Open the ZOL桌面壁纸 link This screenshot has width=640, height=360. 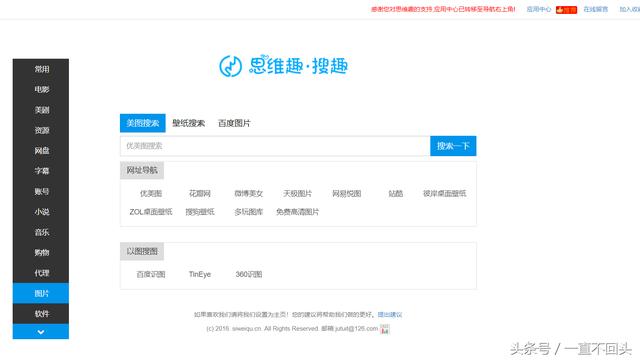coord(151,212)
